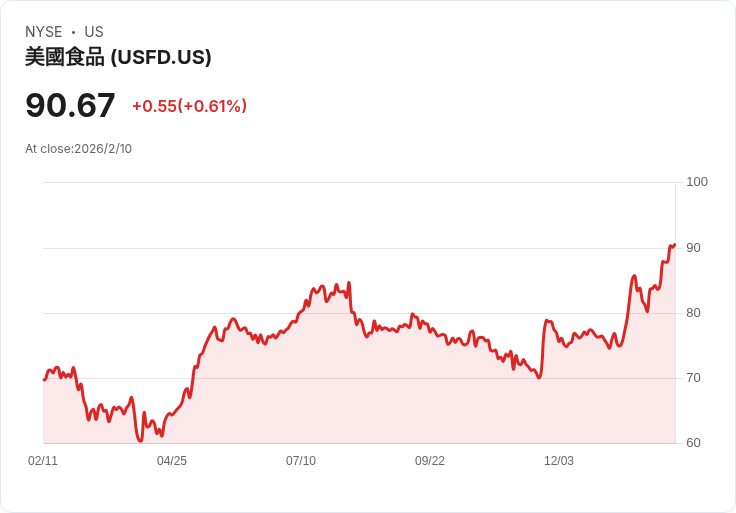Click the US market label beside NYSE

point(94,32)
